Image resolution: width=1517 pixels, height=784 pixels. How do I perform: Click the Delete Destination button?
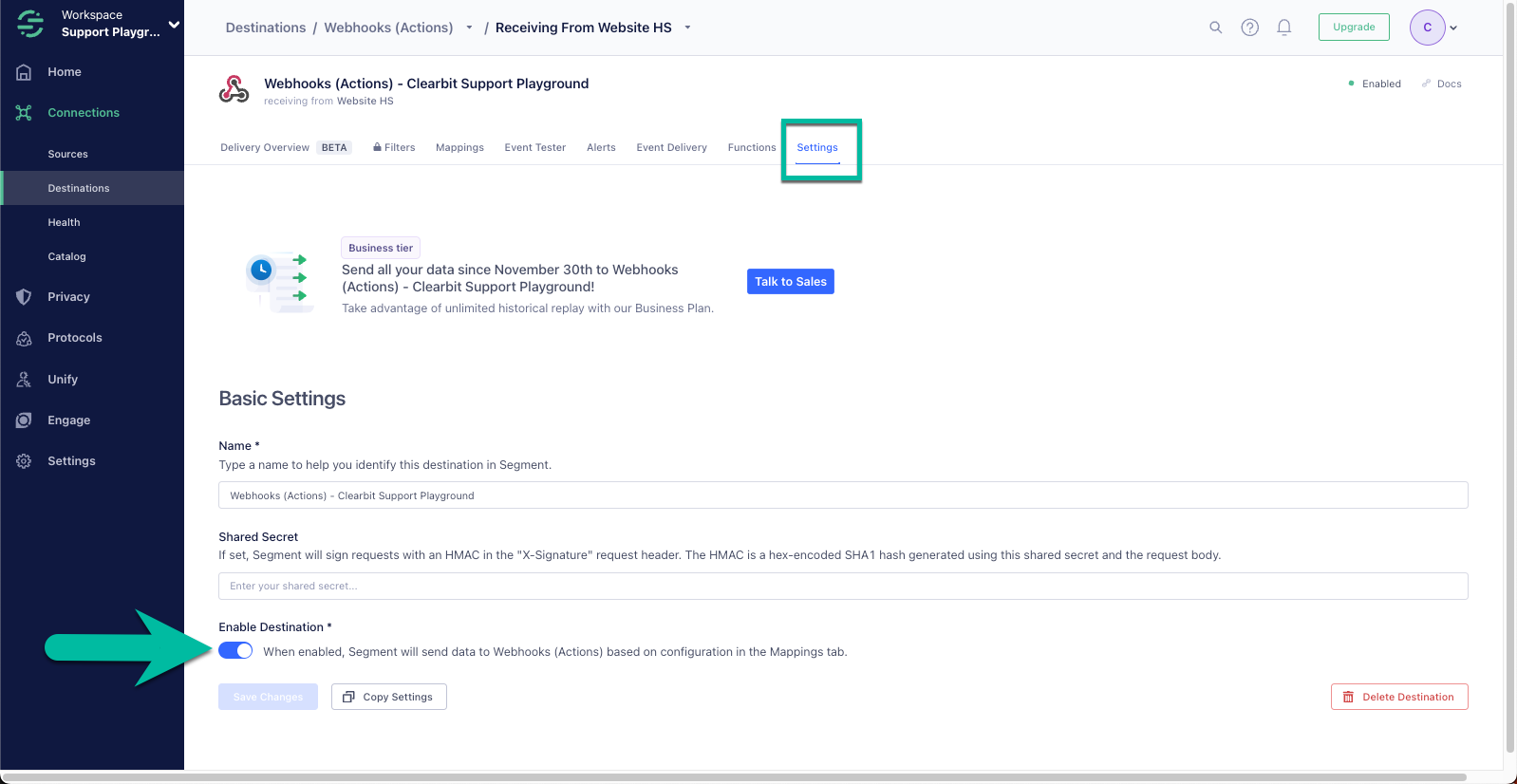point(1399,697)
